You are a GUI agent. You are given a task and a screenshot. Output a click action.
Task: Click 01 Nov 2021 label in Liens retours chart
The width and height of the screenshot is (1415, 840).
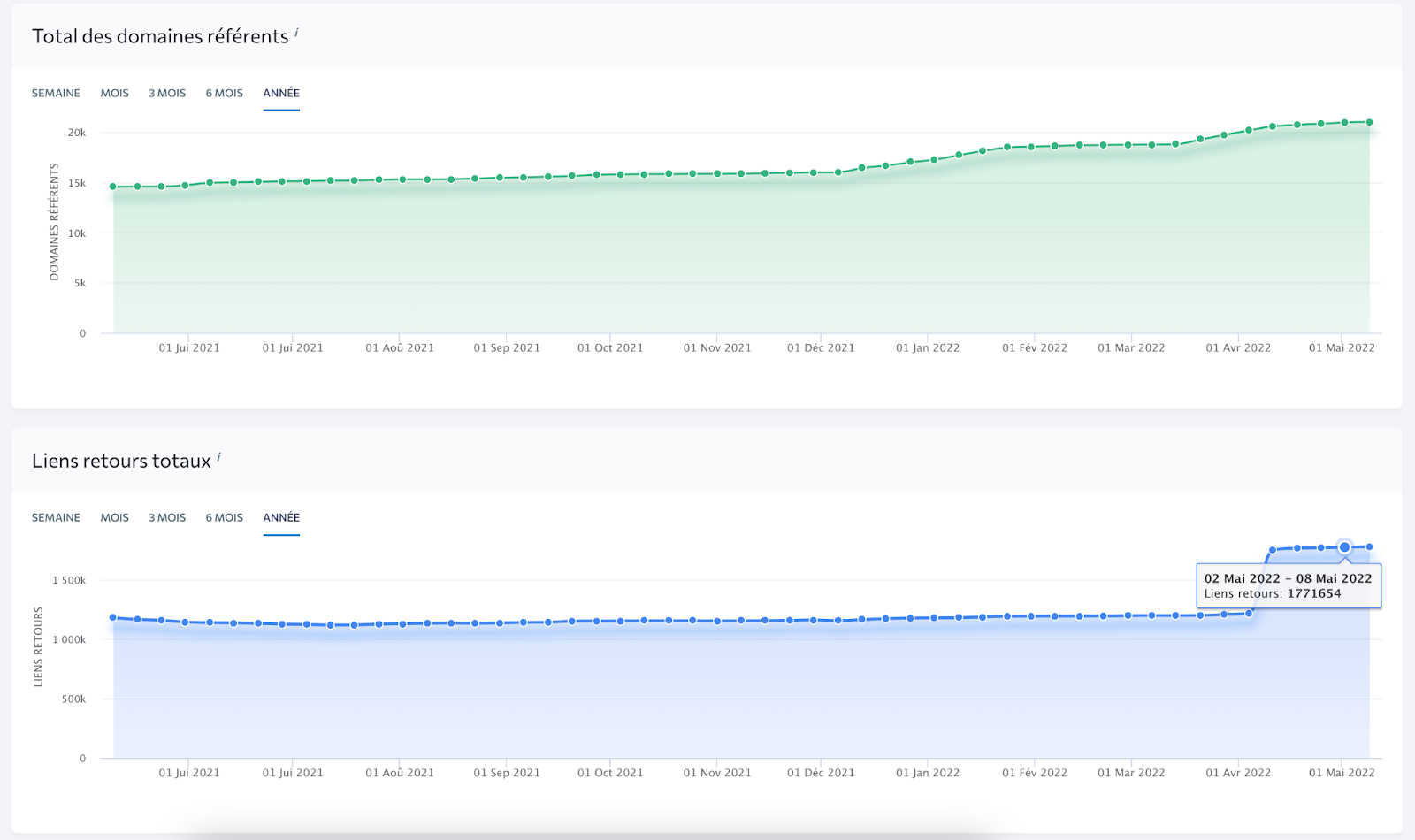[717, 773]
